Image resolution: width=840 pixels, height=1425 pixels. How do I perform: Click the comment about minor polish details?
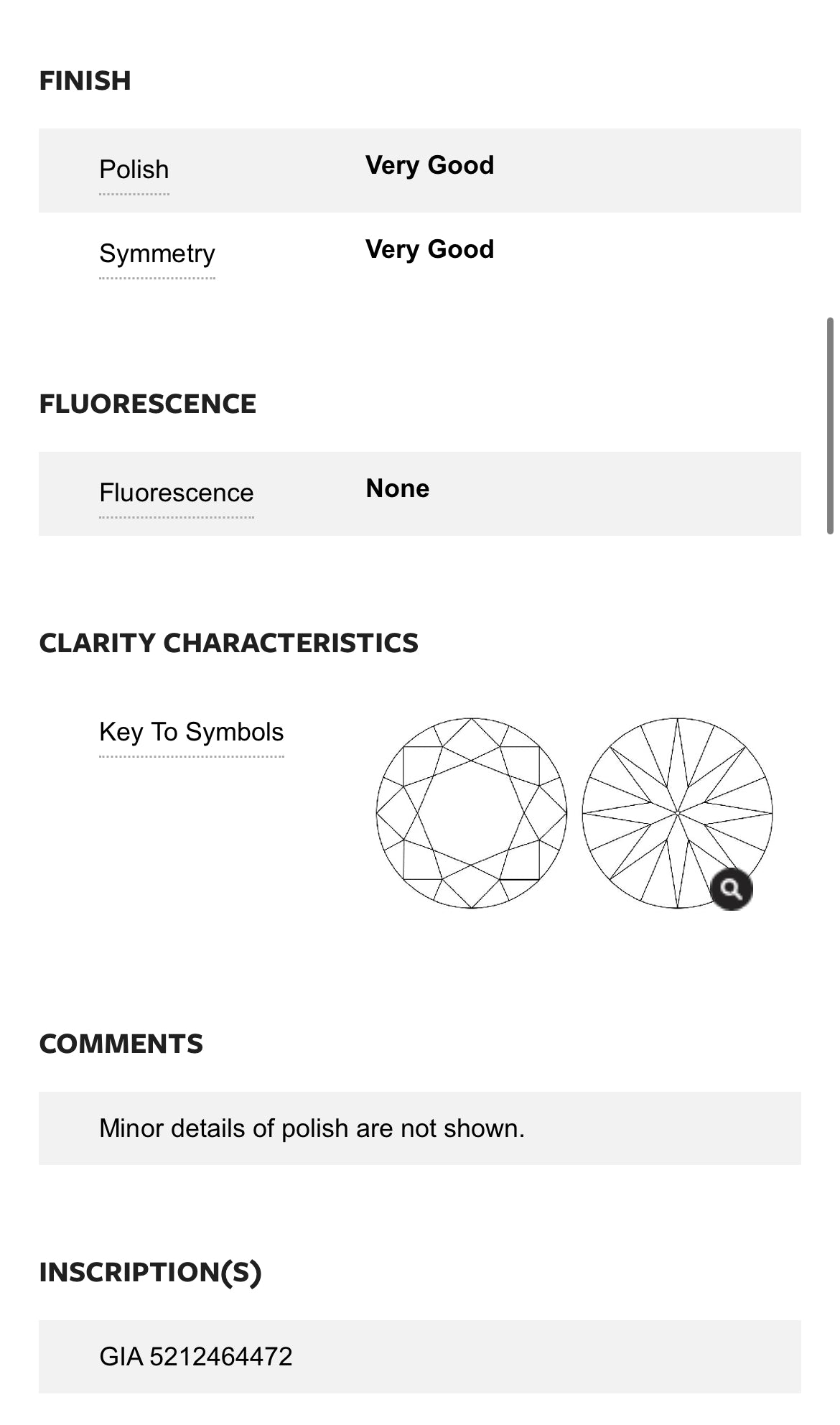pos(312,1128)
